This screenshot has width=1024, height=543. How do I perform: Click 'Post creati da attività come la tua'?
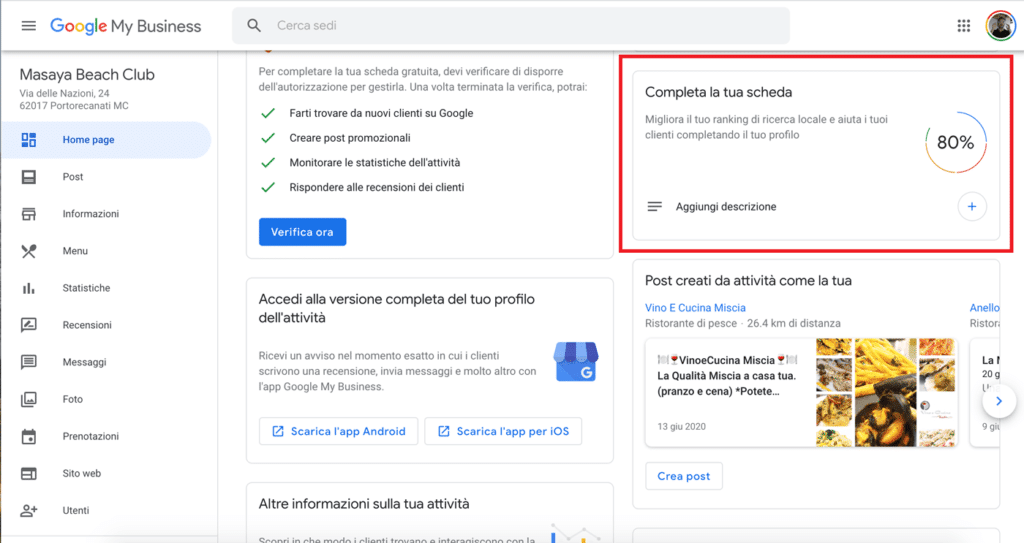click(748, 280)
